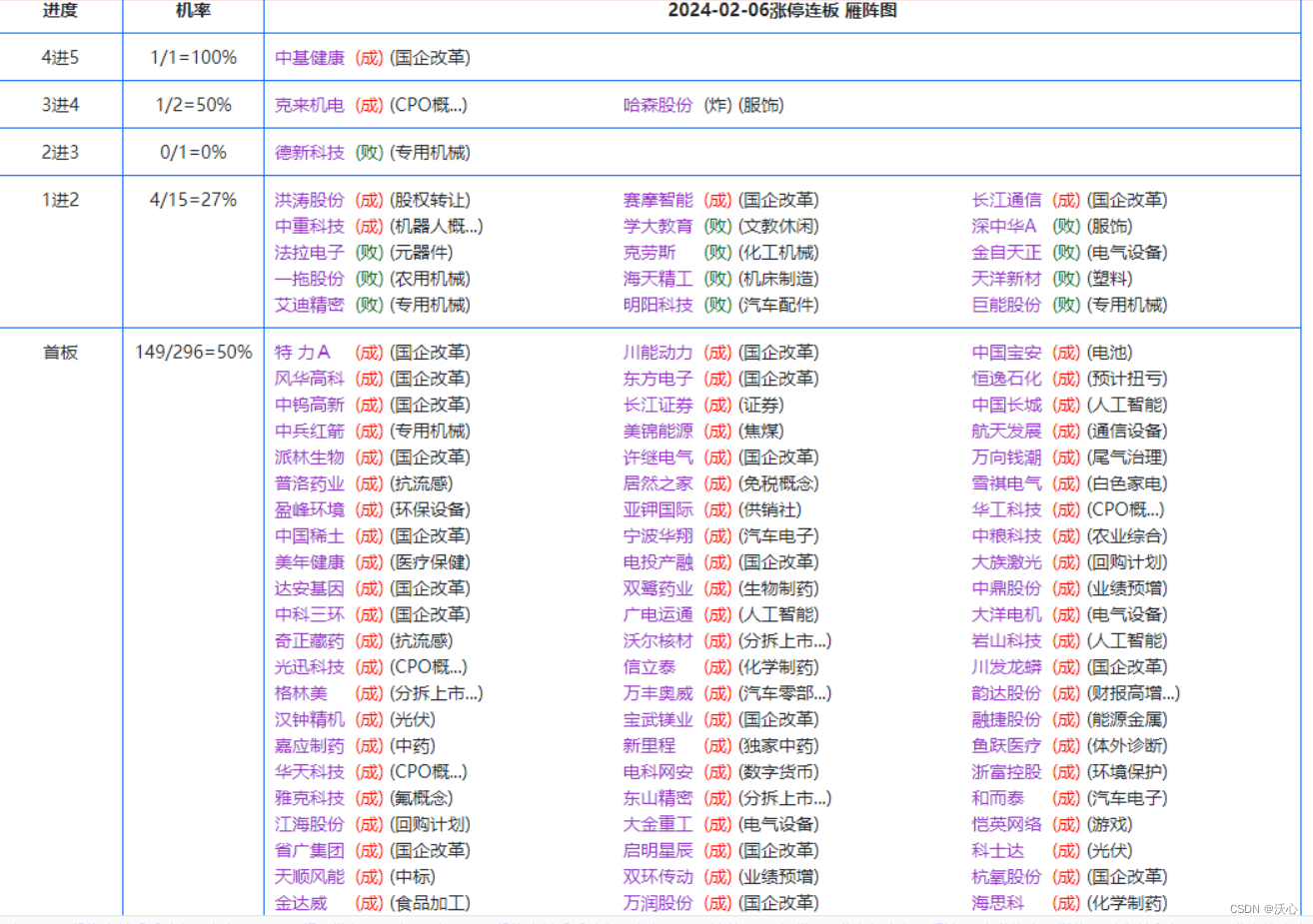
Task: Click the 149/296=50% probability value
Action: tap(194, 353)
